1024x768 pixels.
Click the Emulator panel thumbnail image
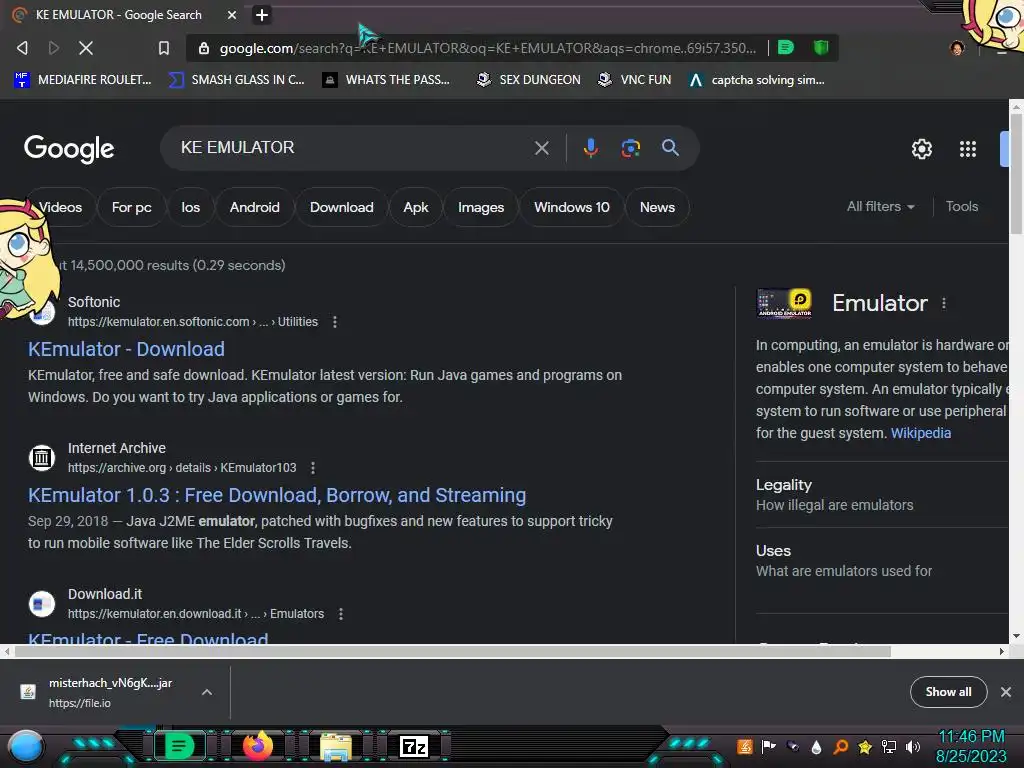click(784, 303)
